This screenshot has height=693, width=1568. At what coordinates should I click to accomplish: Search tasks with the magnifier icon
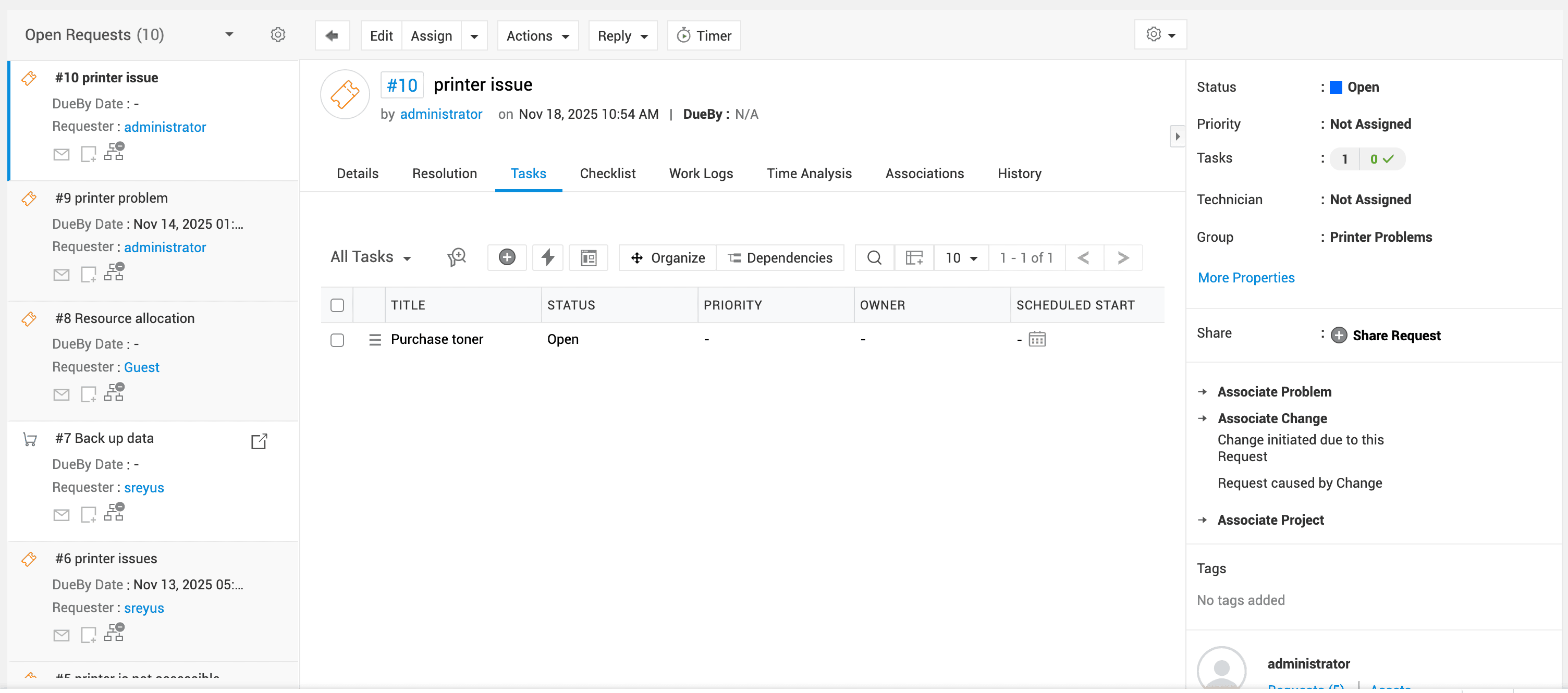click(874, 257)
